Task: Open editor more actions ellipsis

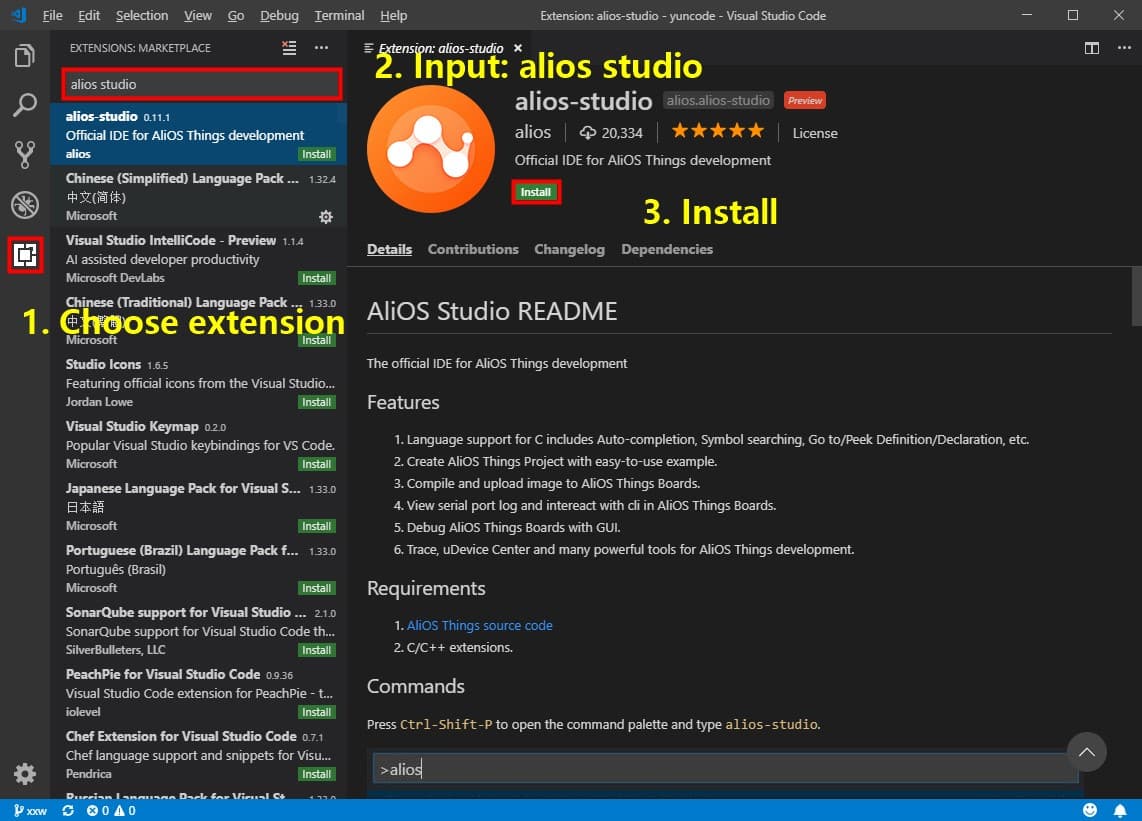Action: pyautogui.click(x=1124, y=48)
